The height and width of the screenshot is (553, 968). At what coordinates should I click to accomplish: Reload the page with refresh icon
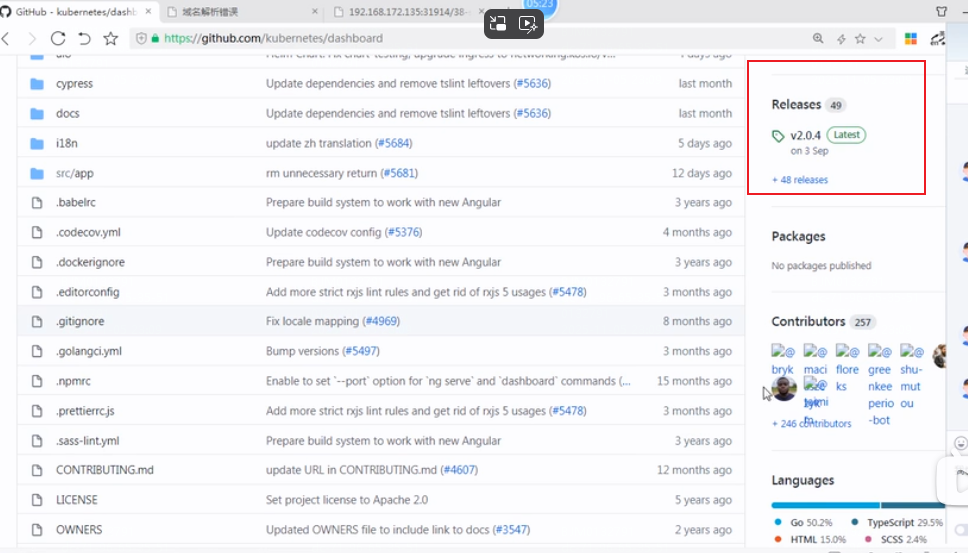[58, 38]
